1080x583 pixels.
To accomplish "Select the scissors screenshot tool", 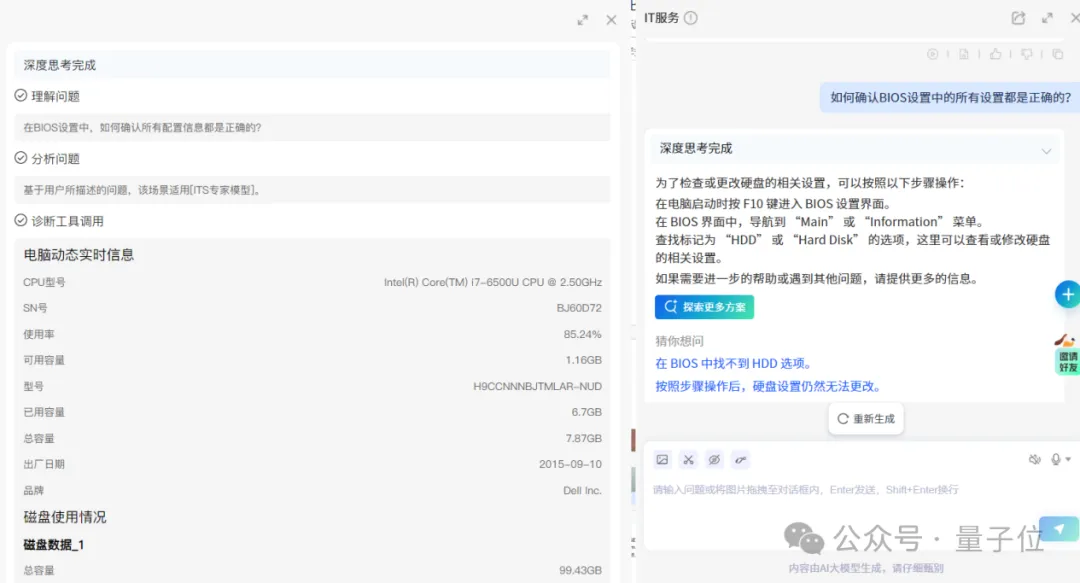I will pos(688,460).
